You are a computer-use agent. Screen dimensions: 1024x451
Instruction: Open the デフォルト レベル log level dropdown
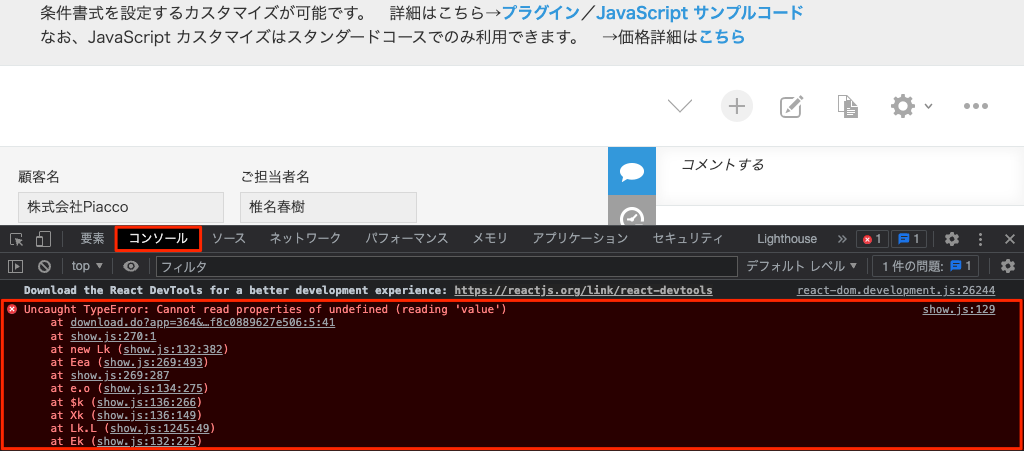801,266
